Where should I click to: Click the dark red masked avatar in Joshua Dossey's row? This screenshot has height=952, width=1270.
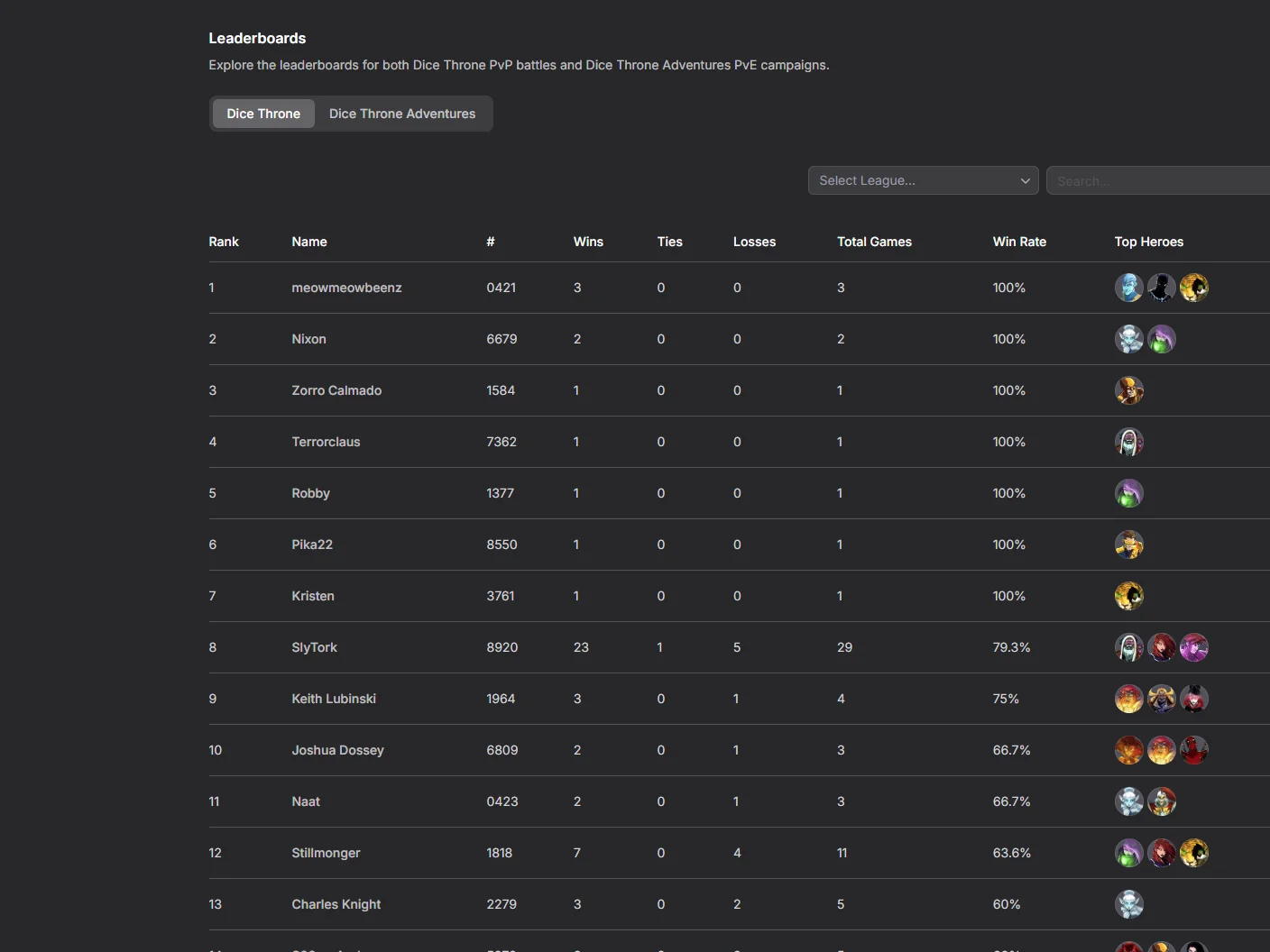[1194, 750]
